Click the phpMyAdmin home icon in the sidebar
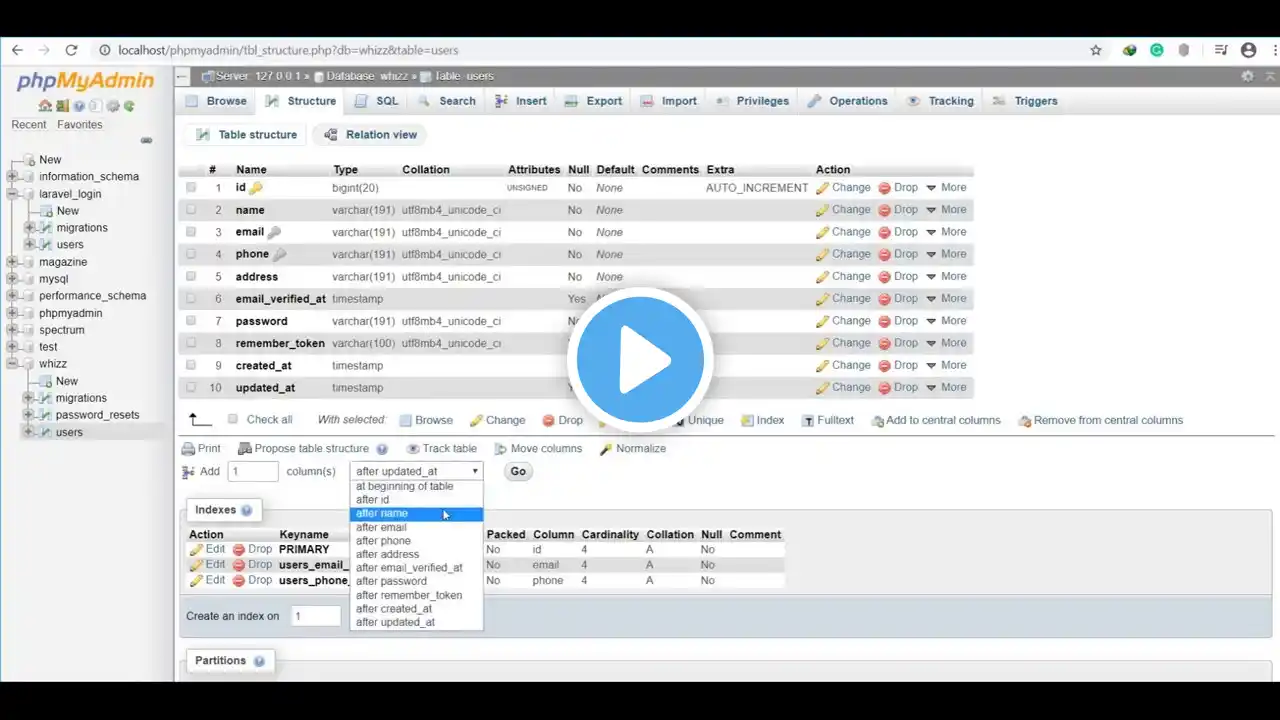Screen dimensions: 1280x720 coord(45,106)
